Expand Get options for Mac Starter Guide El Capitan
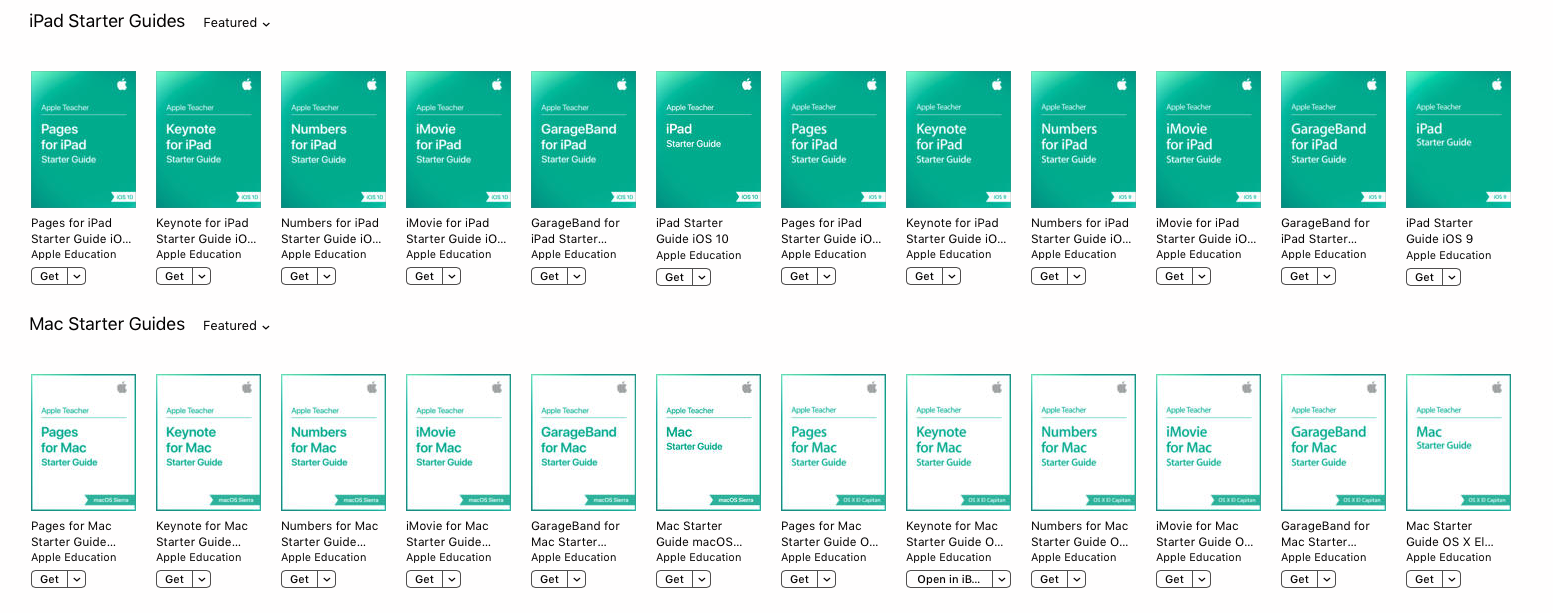Viewport: 1553px width, 613px height. 1452,579
